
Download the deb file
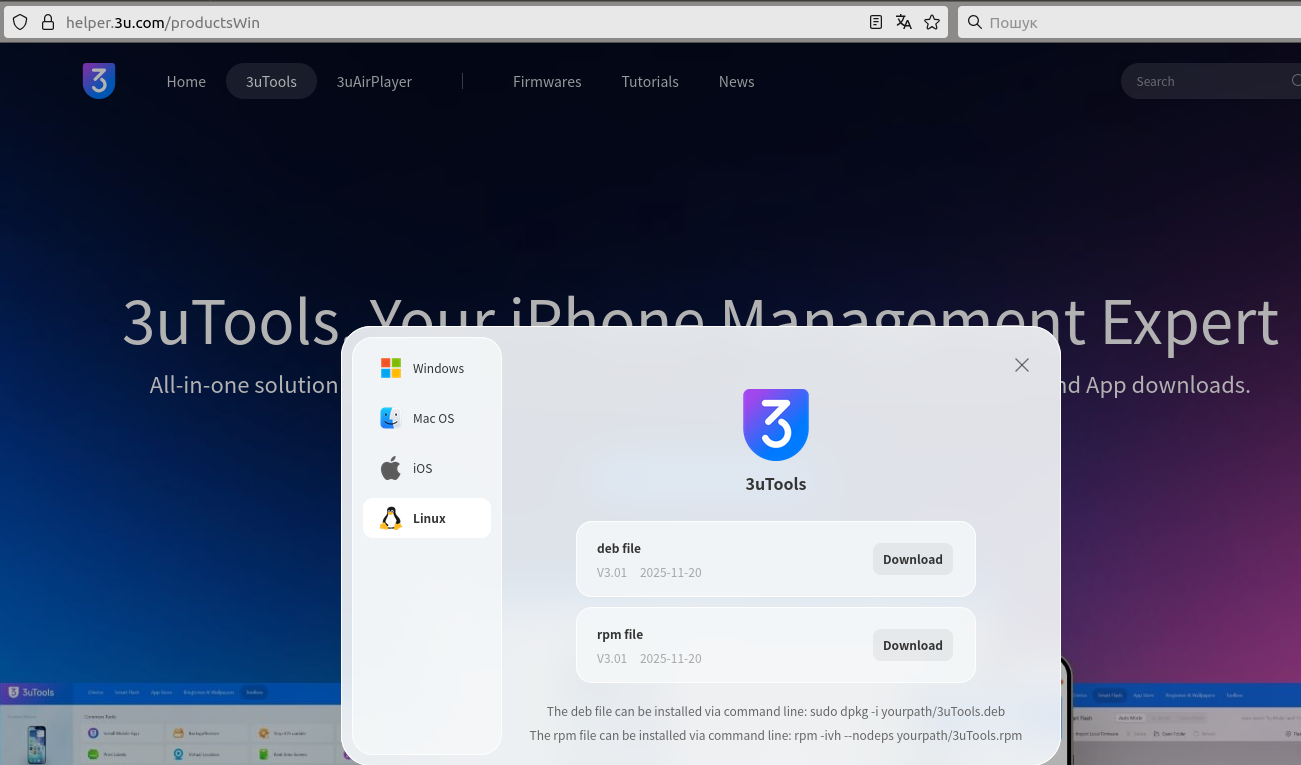point(913,559)
